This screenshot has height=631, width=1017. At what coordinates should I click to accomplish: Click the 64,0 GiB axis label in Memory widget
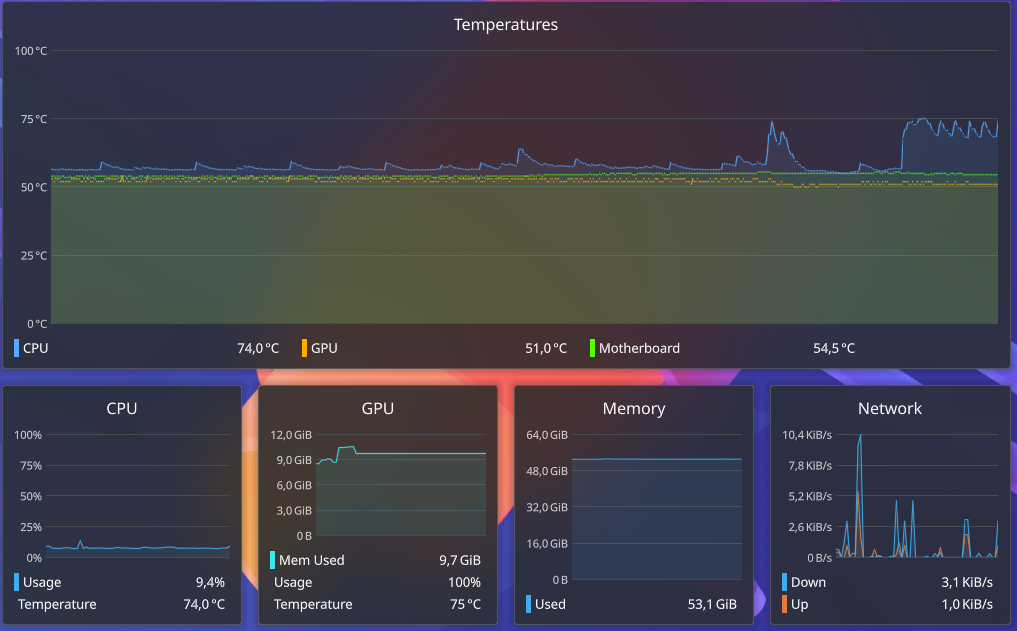pos(547,435)
